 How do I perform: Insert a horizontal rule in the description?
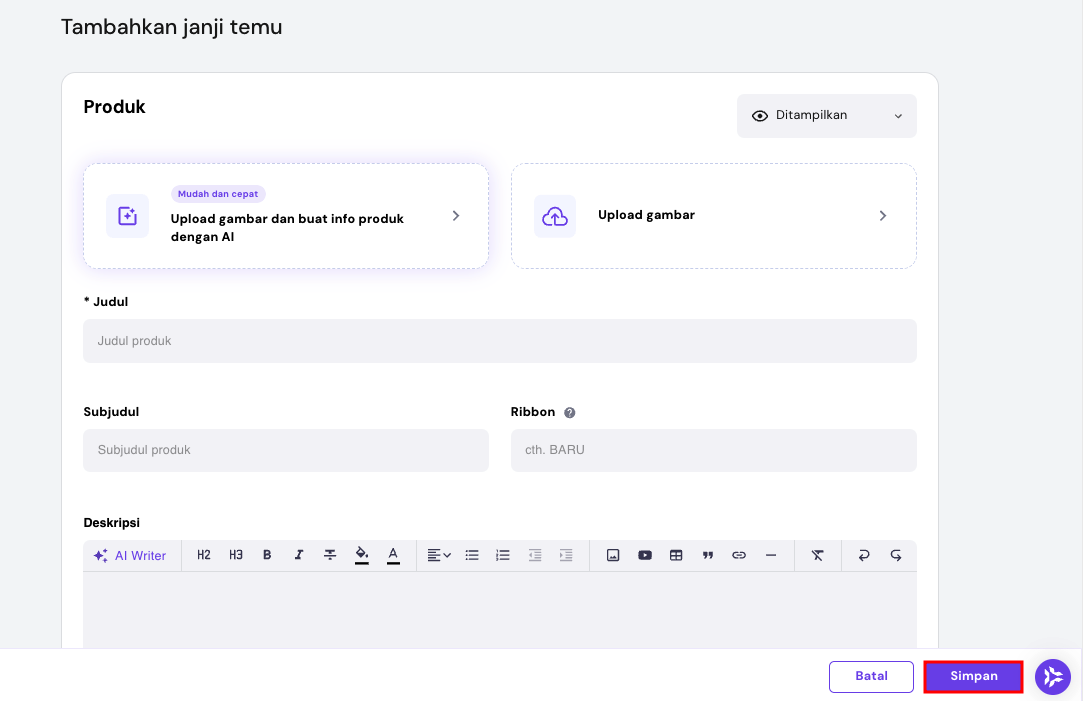pos(770,555)
